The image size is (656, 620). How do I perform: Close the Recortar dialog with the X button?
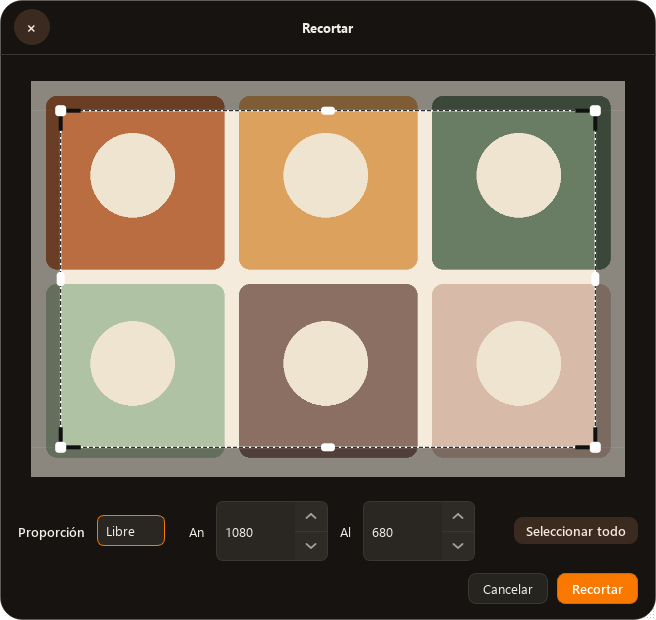[32, 28]
